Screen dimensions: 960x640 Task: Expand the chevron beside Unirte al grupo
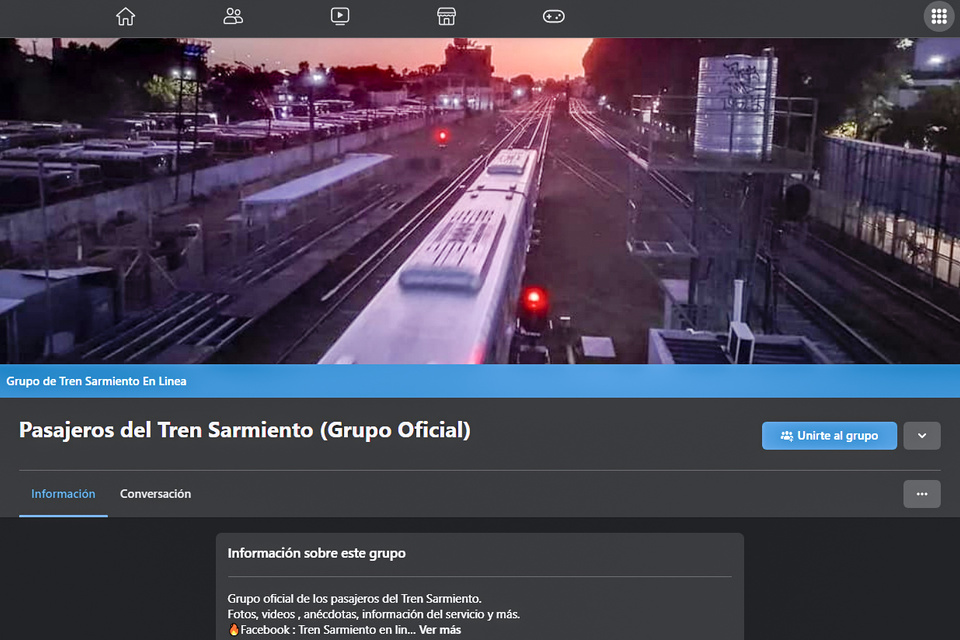[921, 436]
